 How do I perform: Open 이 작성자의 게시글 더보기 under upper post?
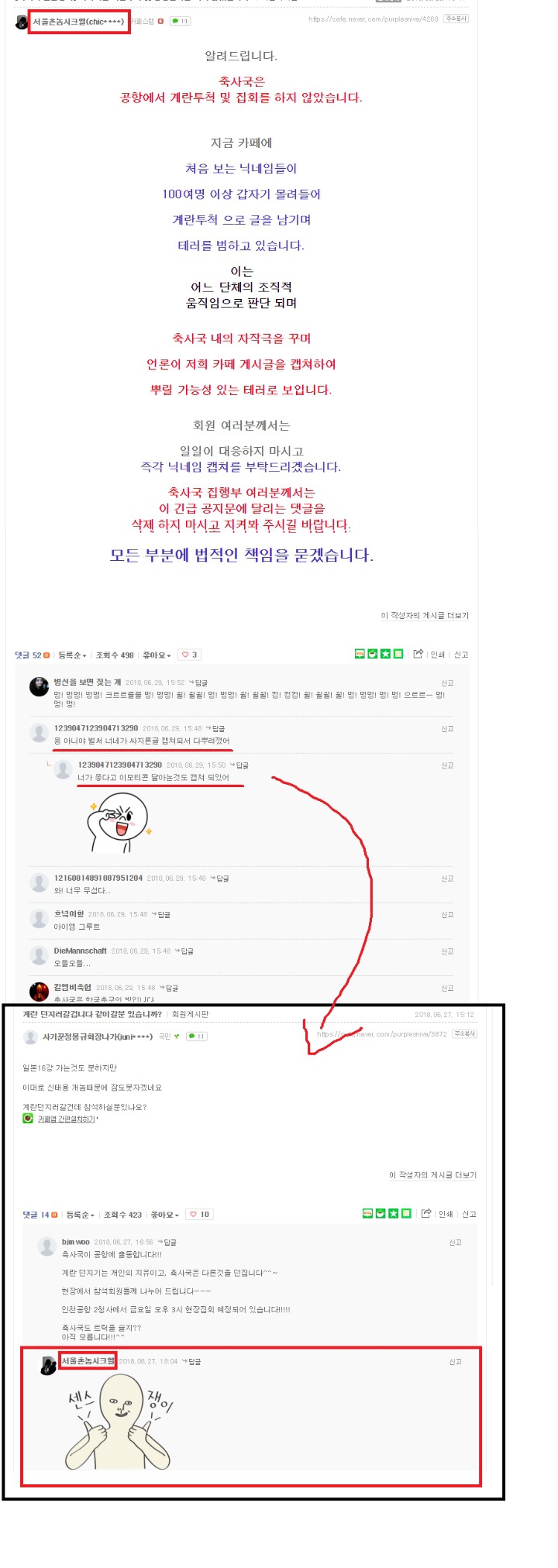tap(425, 615)
